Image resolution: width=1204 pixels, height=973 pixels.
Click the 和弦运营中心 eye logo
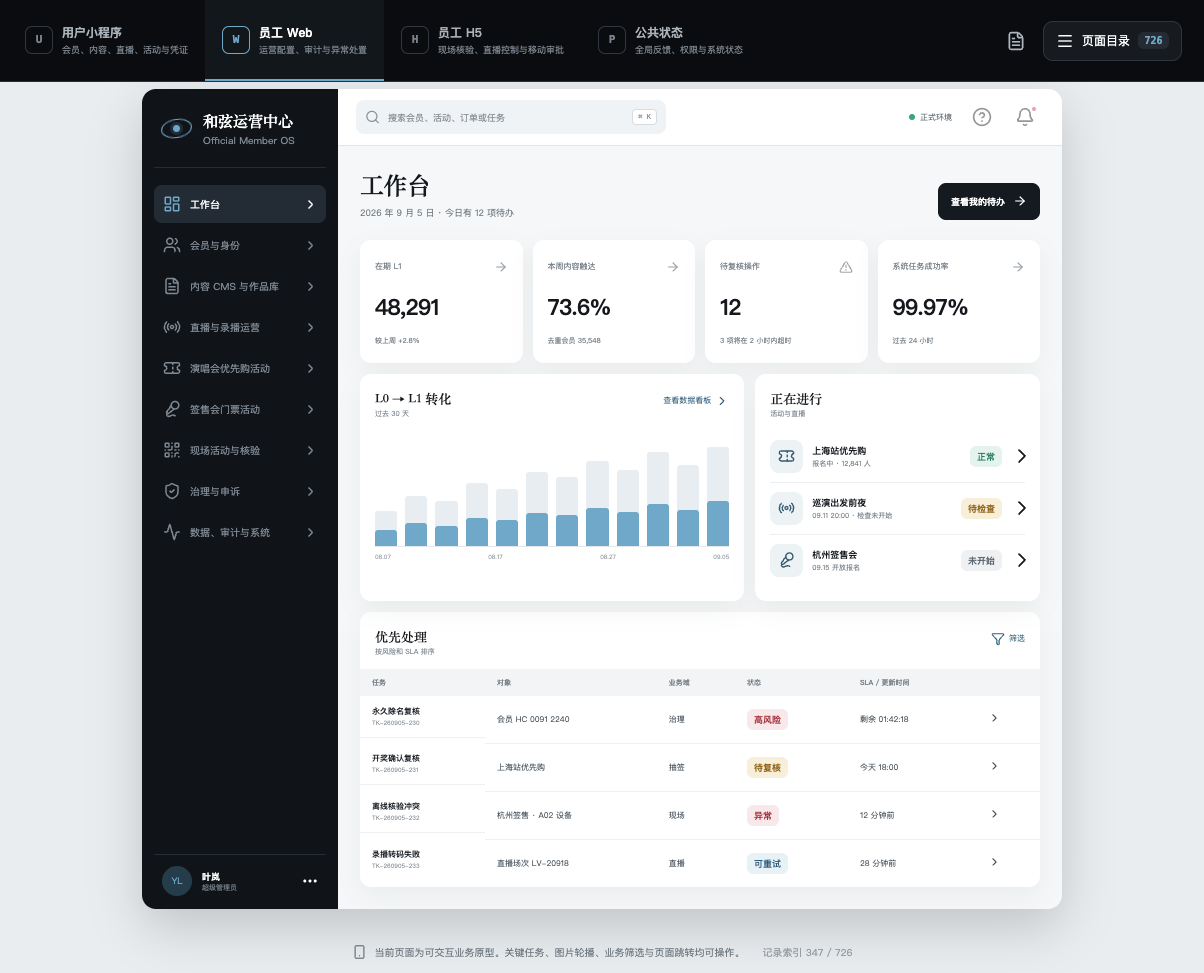click(176, 128)
